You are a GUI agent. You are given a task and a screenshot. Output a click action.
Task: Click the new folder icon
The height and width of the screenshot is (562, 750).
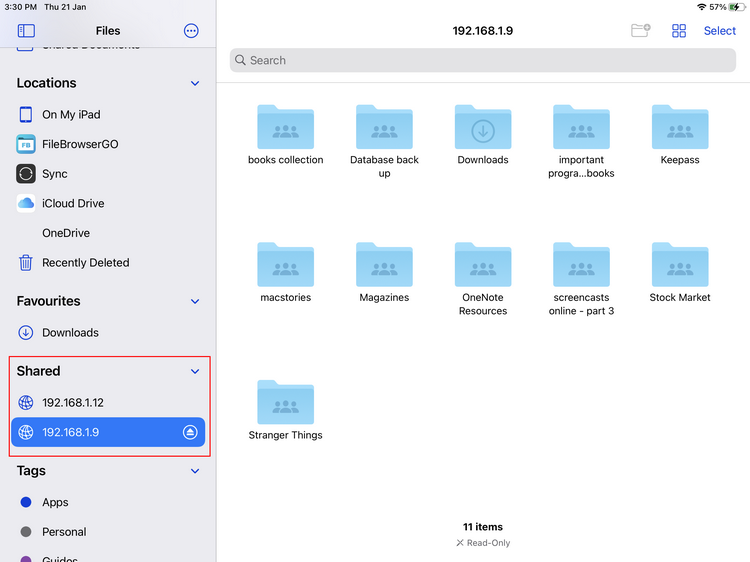click(x=640, y=31)
